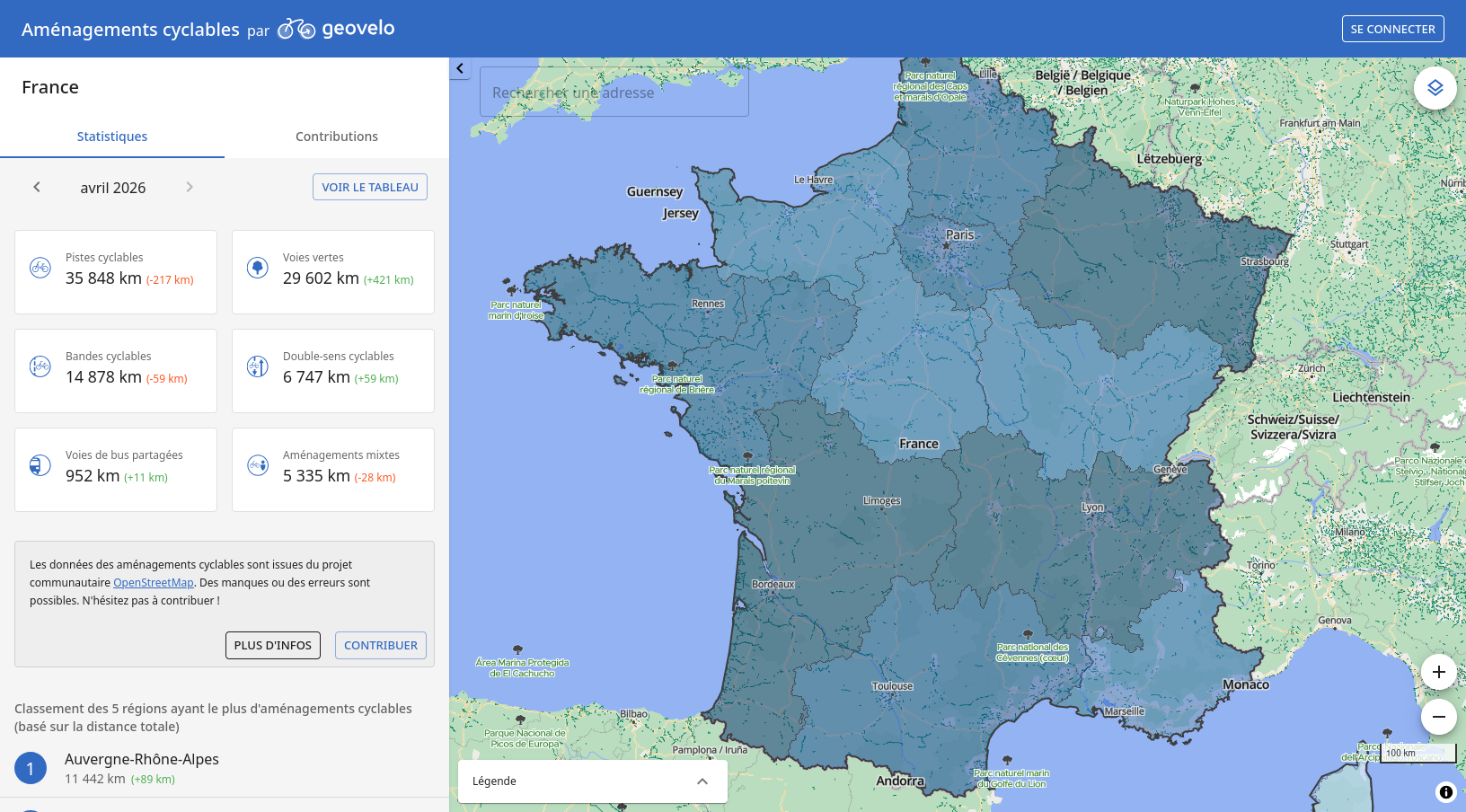Viewport: 1466px width, 812px height.
Task: Click the Aménagements mixtes icon
Action: pyautogui.click(x=258, y=465)
